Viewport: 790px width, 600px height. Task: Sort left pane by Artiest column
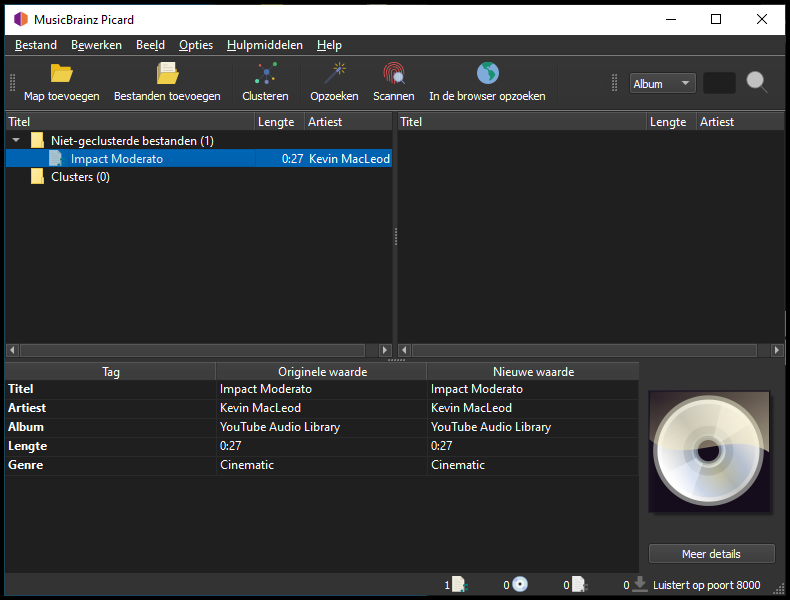point(348,122)
